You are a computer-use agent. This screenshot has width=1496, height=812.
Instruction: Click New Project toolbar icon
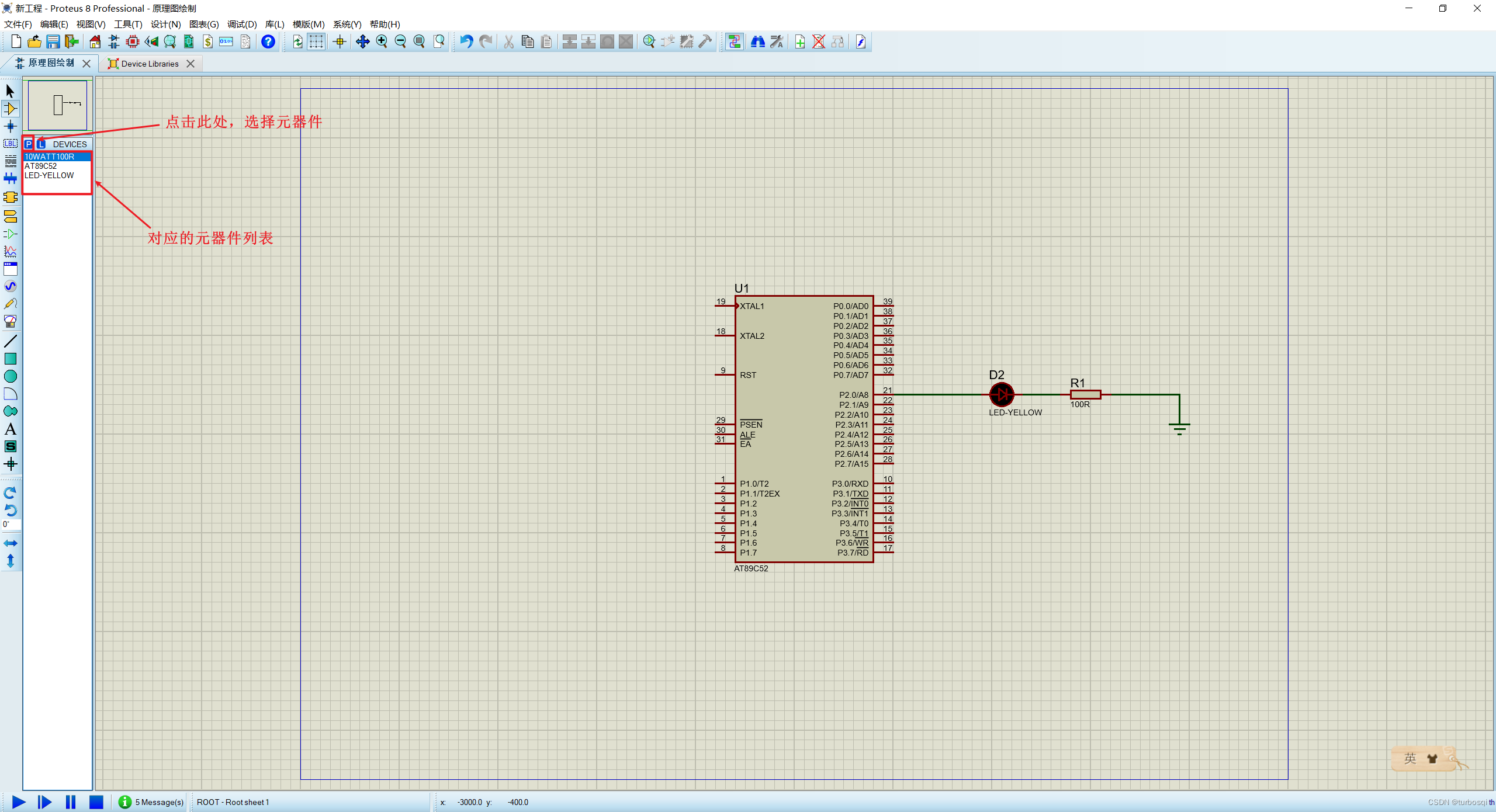(x=16, y=41)
